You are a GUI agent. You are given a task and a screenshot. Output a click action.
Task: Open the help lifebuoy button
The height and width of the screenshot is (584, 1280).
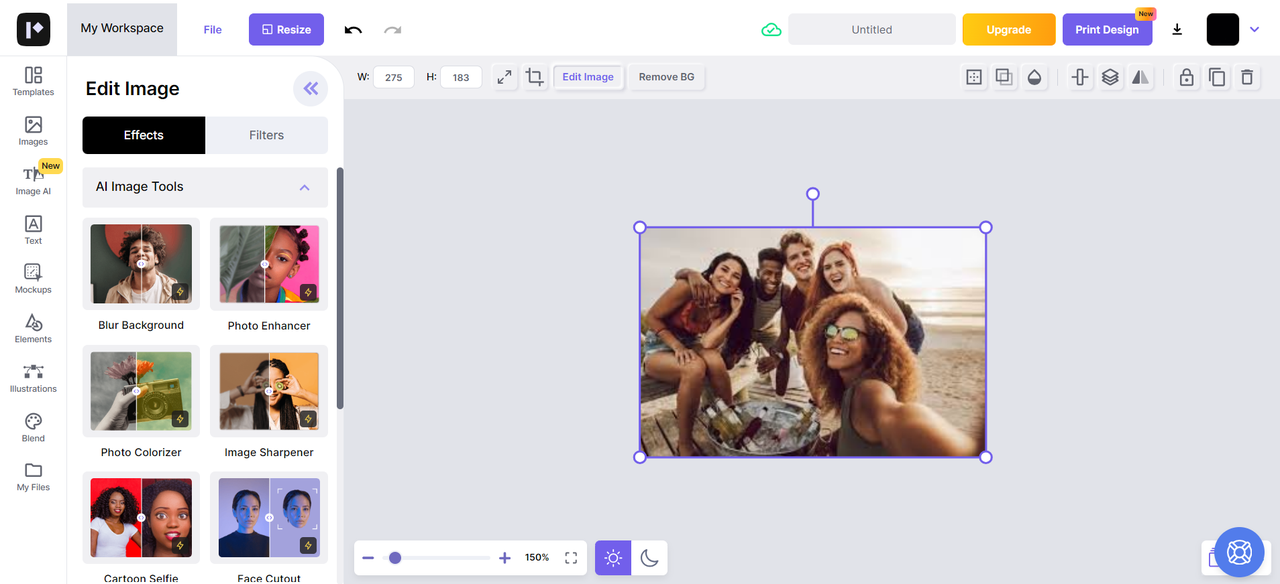click(x=1239, y=552)
